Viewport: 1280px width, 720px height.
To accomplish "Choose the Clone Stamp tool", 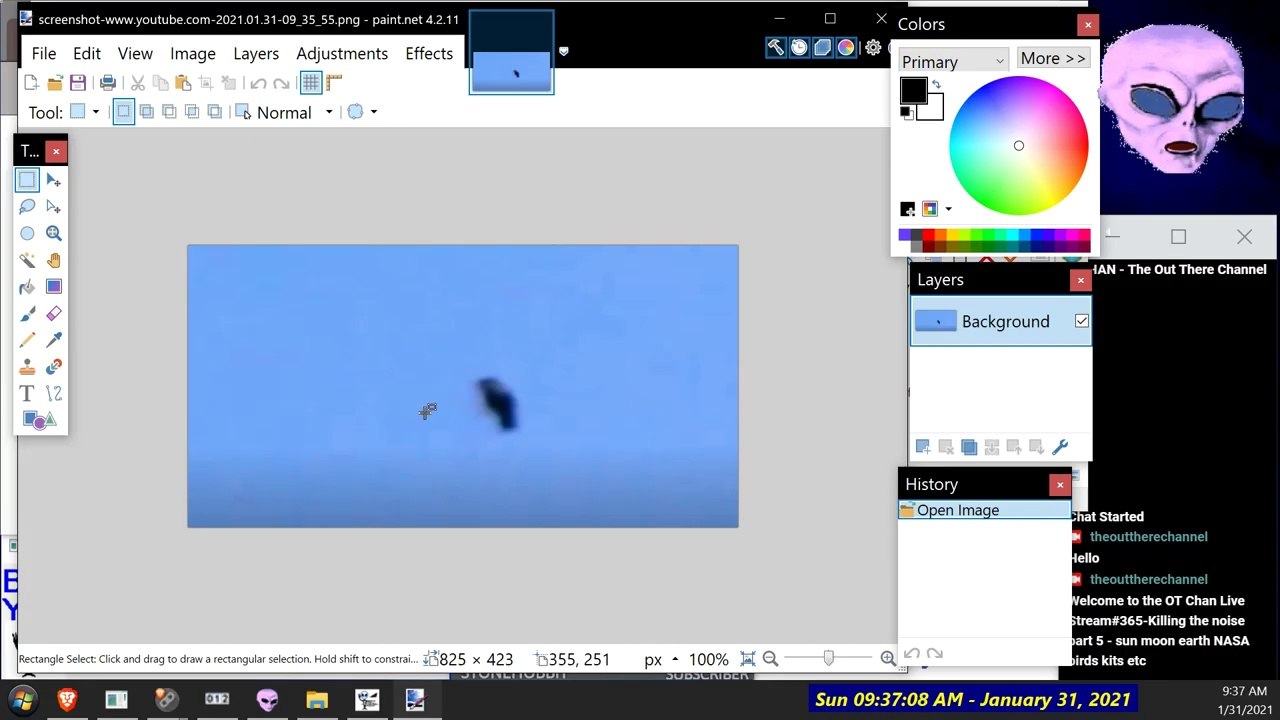I will pos(27,367).
